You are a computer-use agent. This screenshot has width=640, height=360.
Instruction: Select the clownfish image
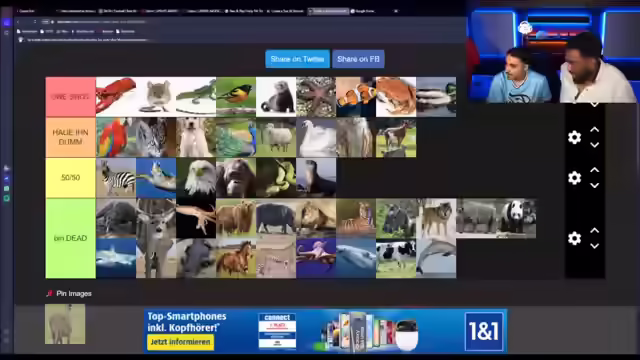point(356,97)
